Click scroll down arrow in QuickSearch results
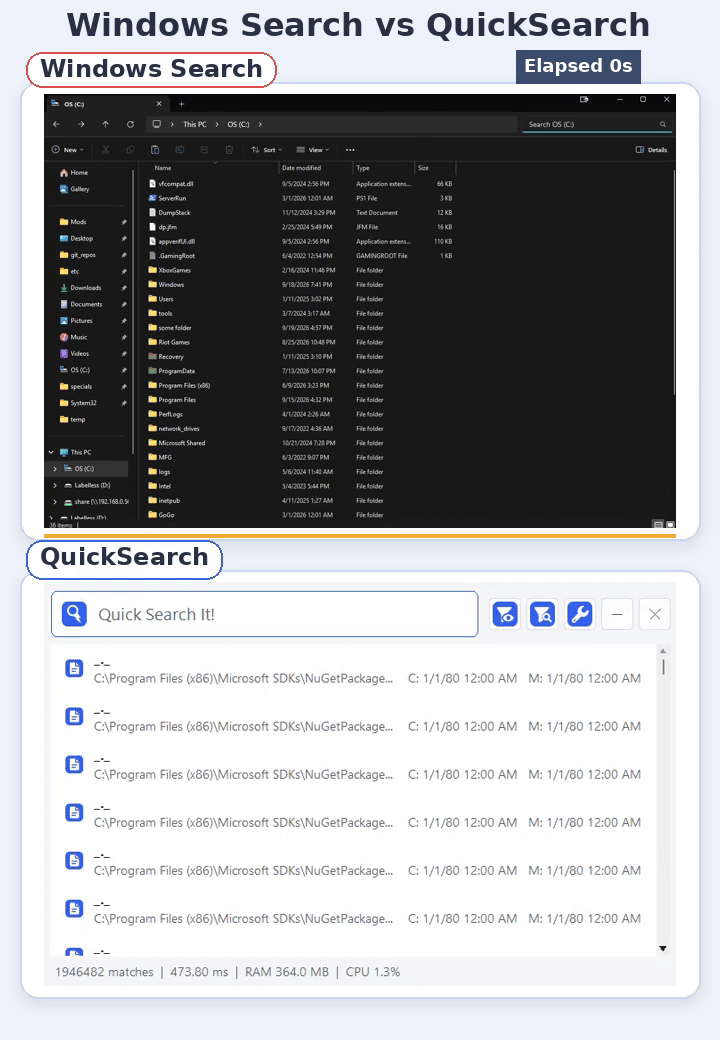Screen dimensions: 720x1040 click(x=662, y=948)
